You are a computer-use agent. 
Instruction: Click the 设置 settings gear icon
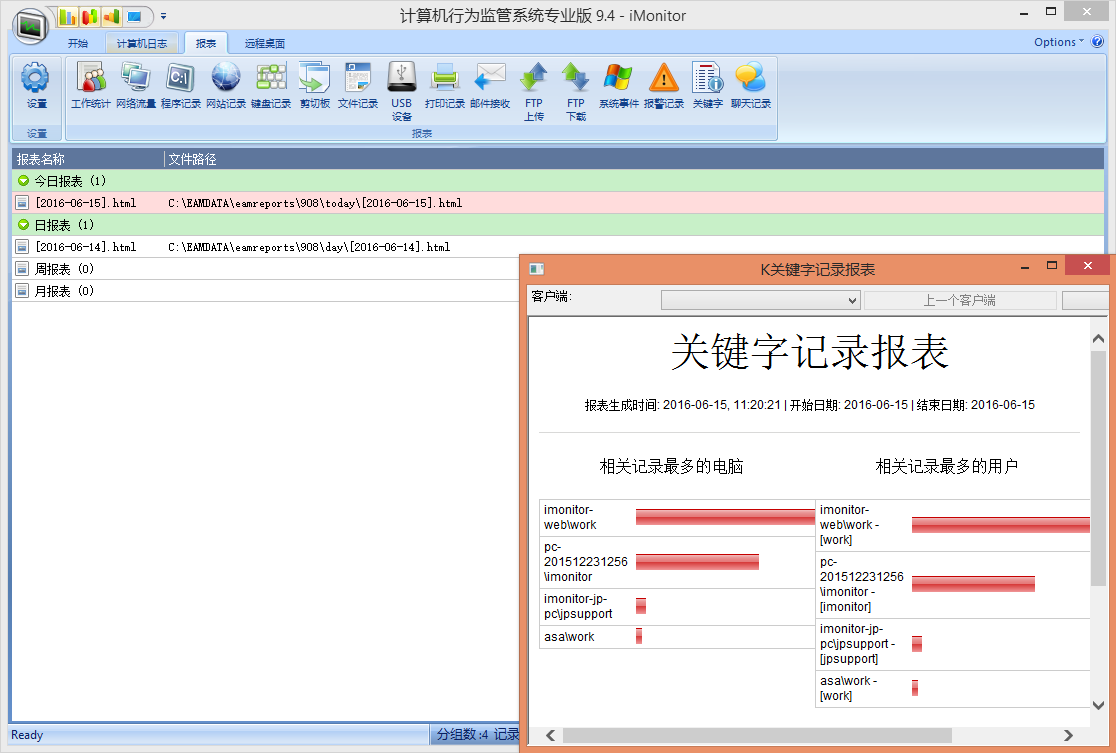click(x=36, y=86)
